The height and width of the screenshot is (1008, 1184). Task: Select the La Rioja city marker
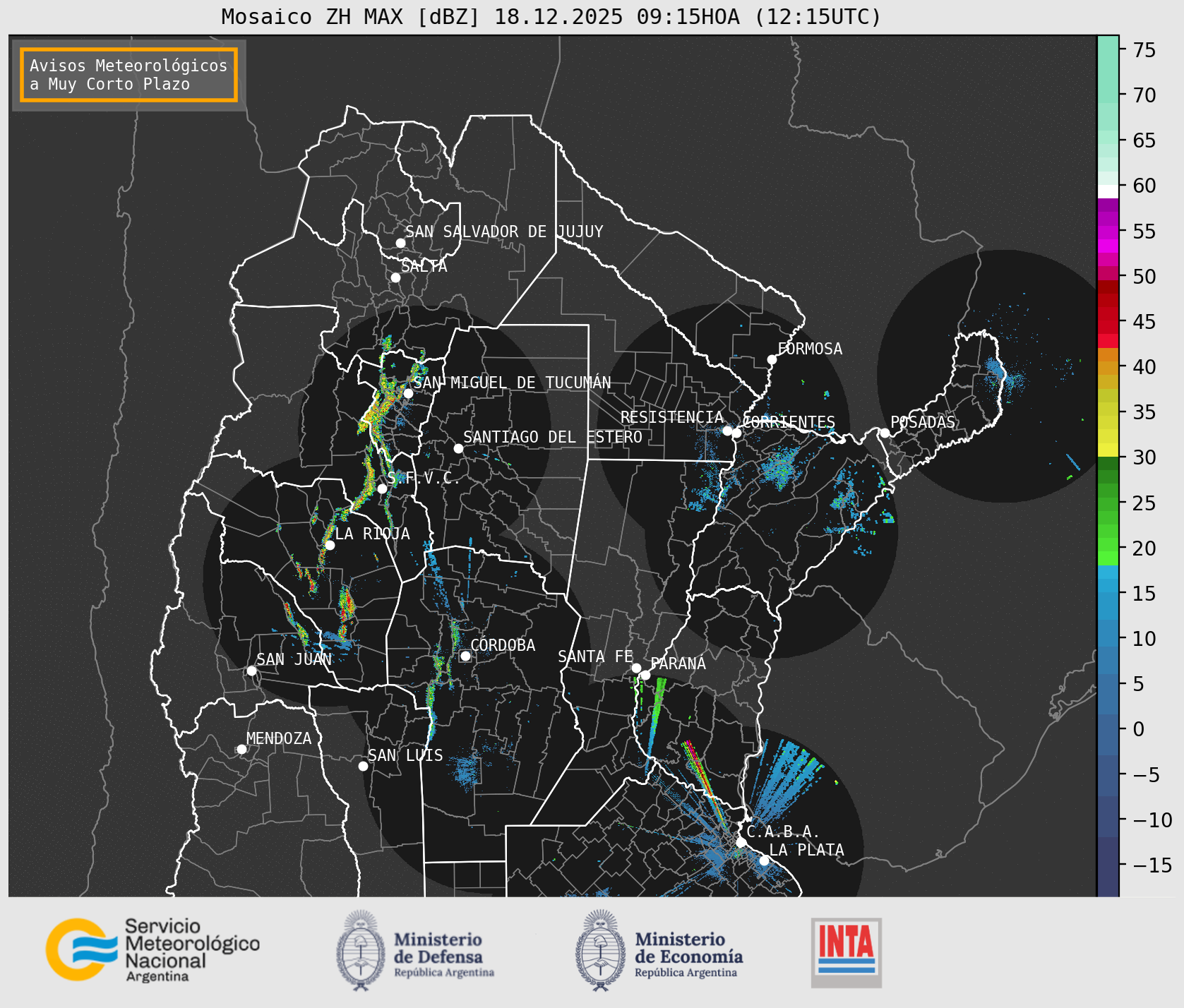click(x=330, y=545)
